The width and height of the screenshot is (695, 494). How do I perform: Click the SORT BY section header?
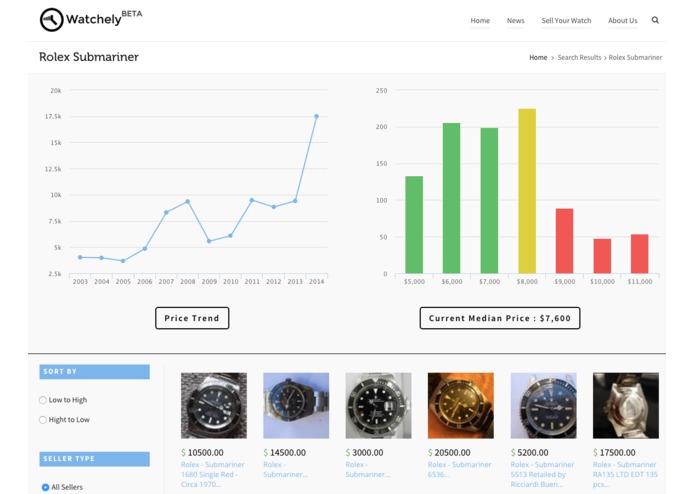94,372
